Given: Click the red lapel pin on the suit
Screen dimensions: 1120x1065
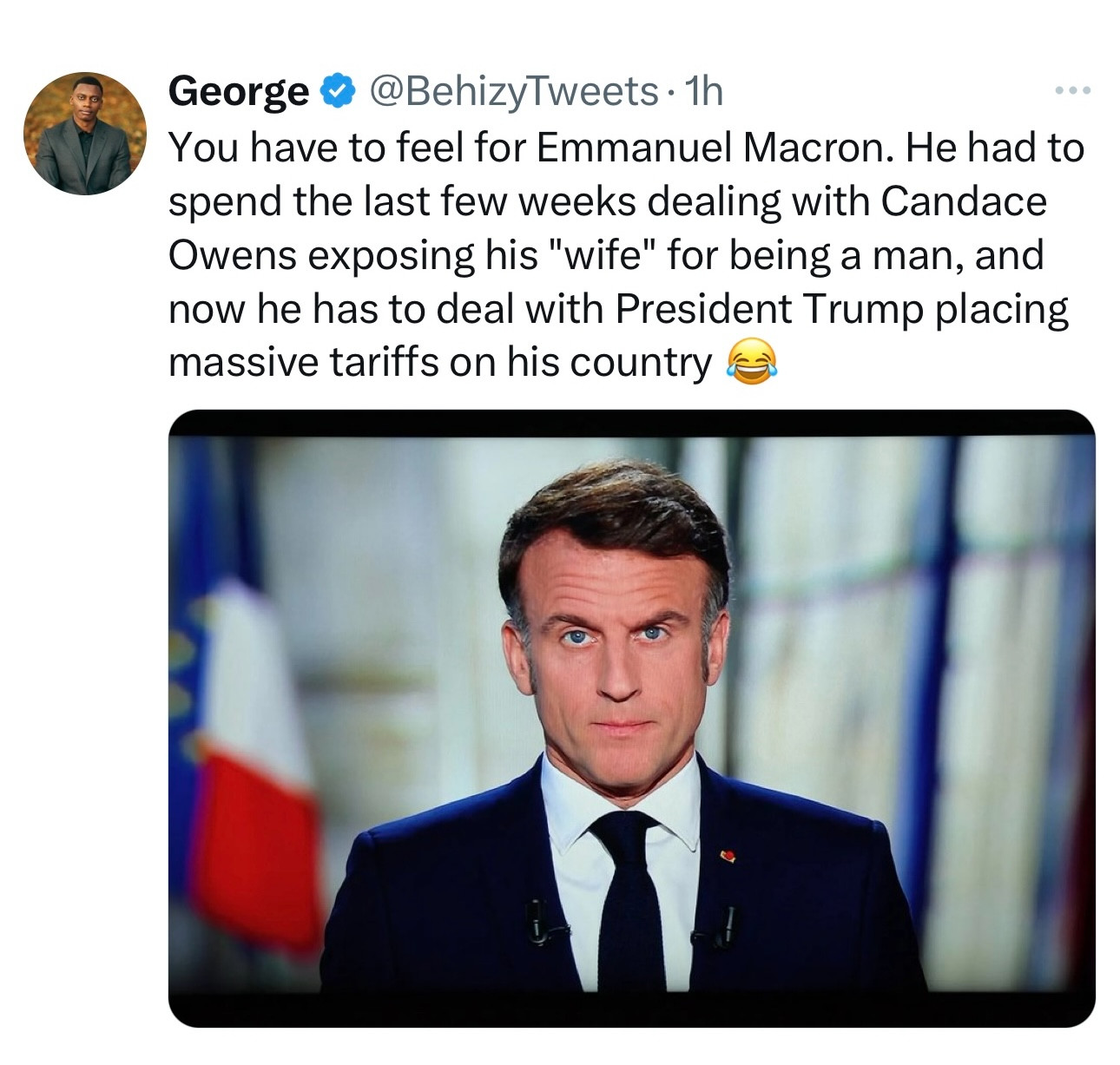Looking at the screenshot, I should click(728, 858).
